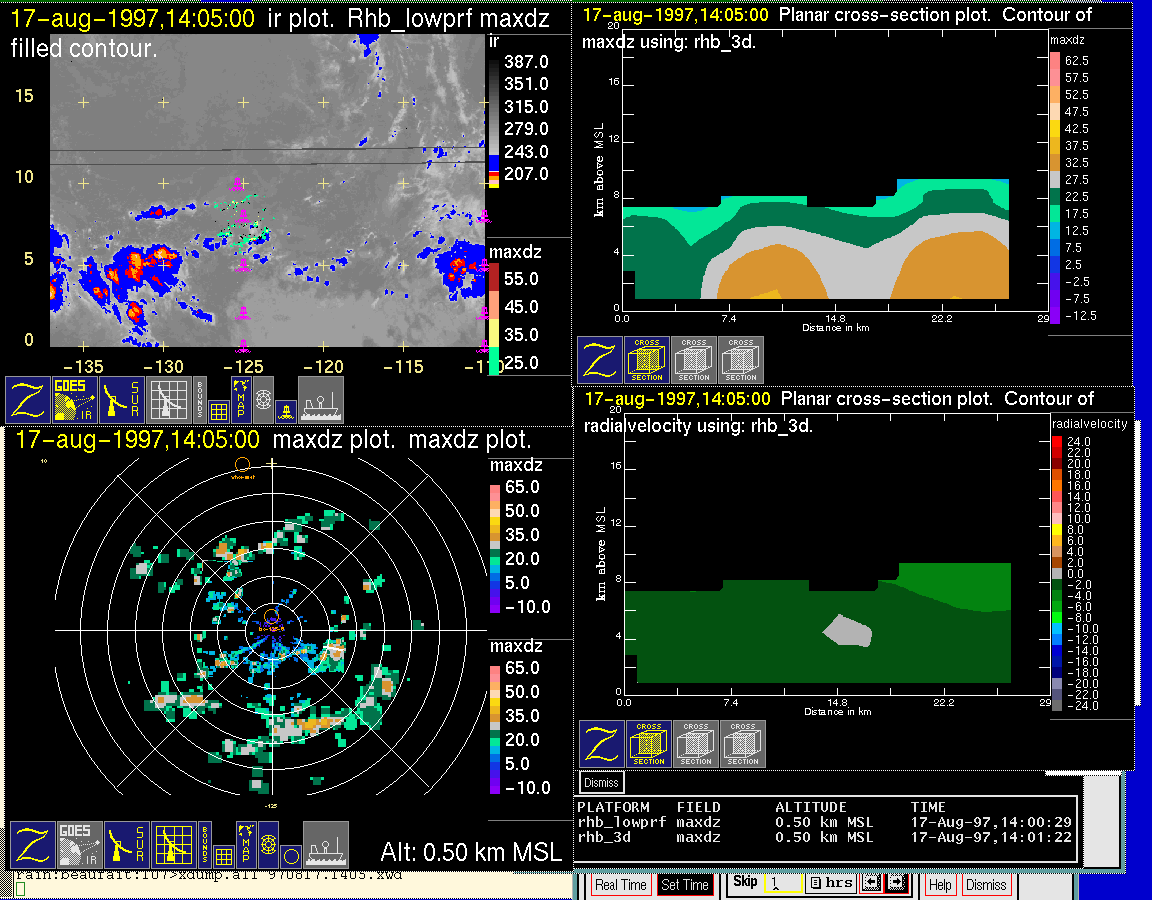Click the BOUNDS icon in top ir panel
The image size is (1152, 900).
(200, 392)
